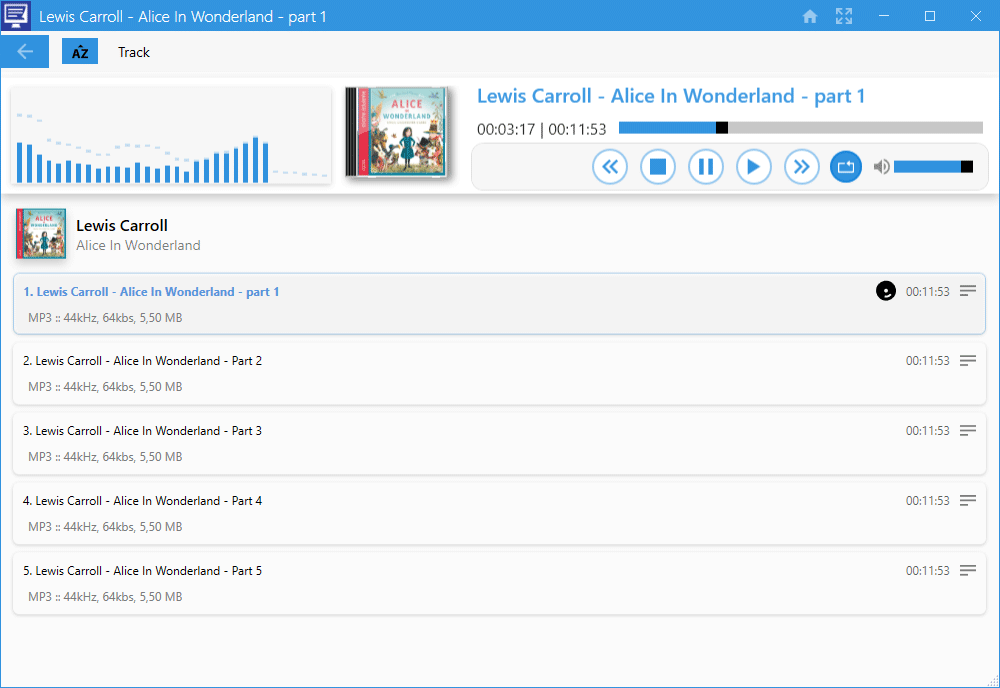
Task: Open the options menu for Part 3
Action: (x=967, y=430)
